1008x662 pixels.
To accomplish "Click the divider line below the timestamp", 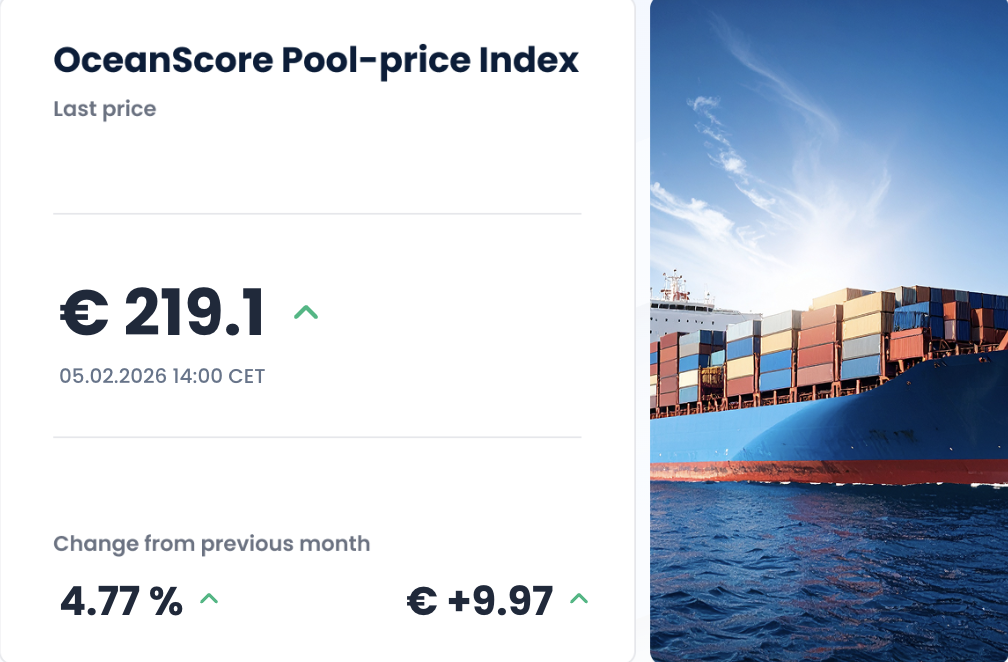I will click(x=316, y=437).
